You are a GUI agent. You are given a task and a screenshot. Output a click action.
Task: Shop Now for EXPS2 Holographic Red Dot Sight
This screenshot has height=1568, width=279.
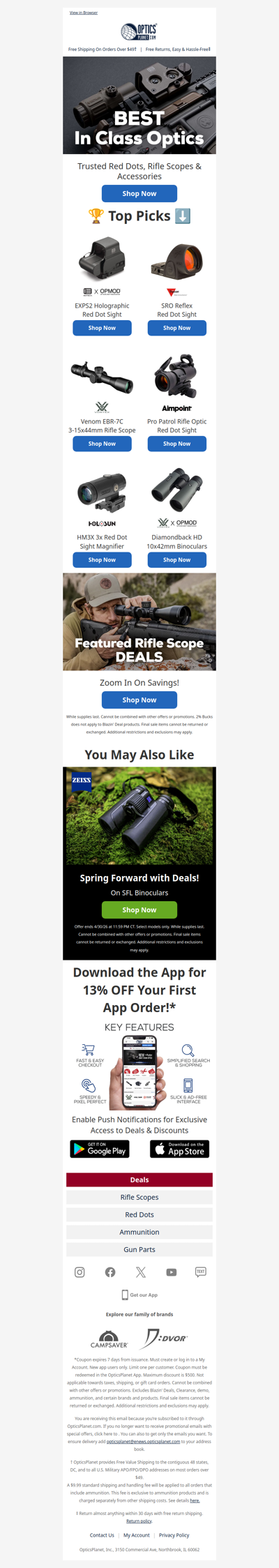pyautogui.click(x=102, y=328)
